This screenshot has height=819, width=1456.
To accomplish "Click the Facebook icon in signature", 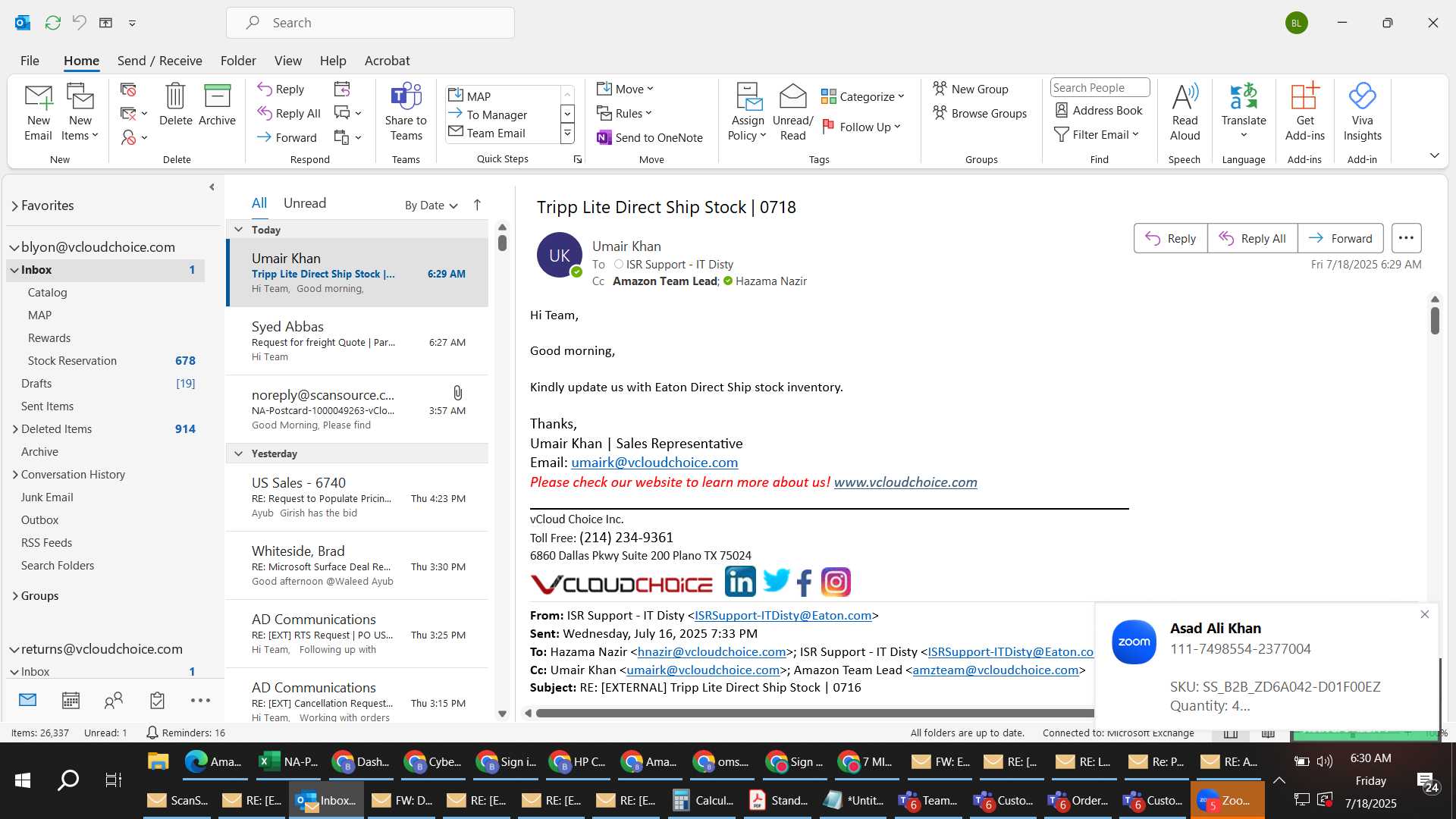I will click(805, 583).
